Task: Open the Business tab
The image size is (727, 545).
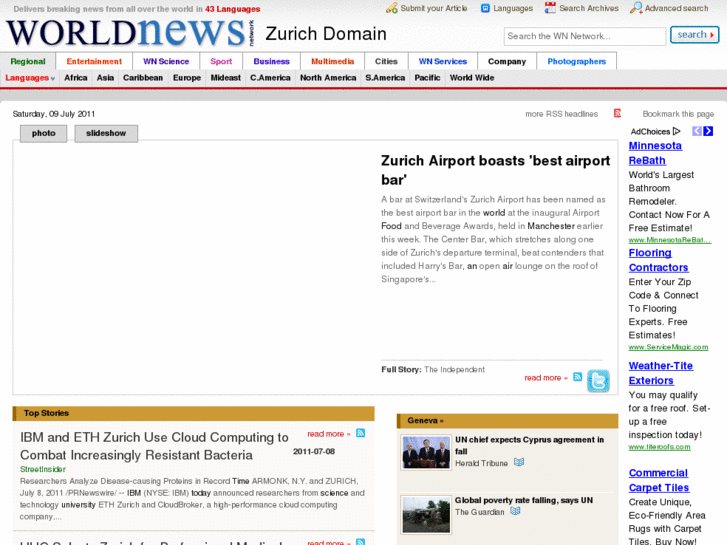Action: [x=272, y=61]
